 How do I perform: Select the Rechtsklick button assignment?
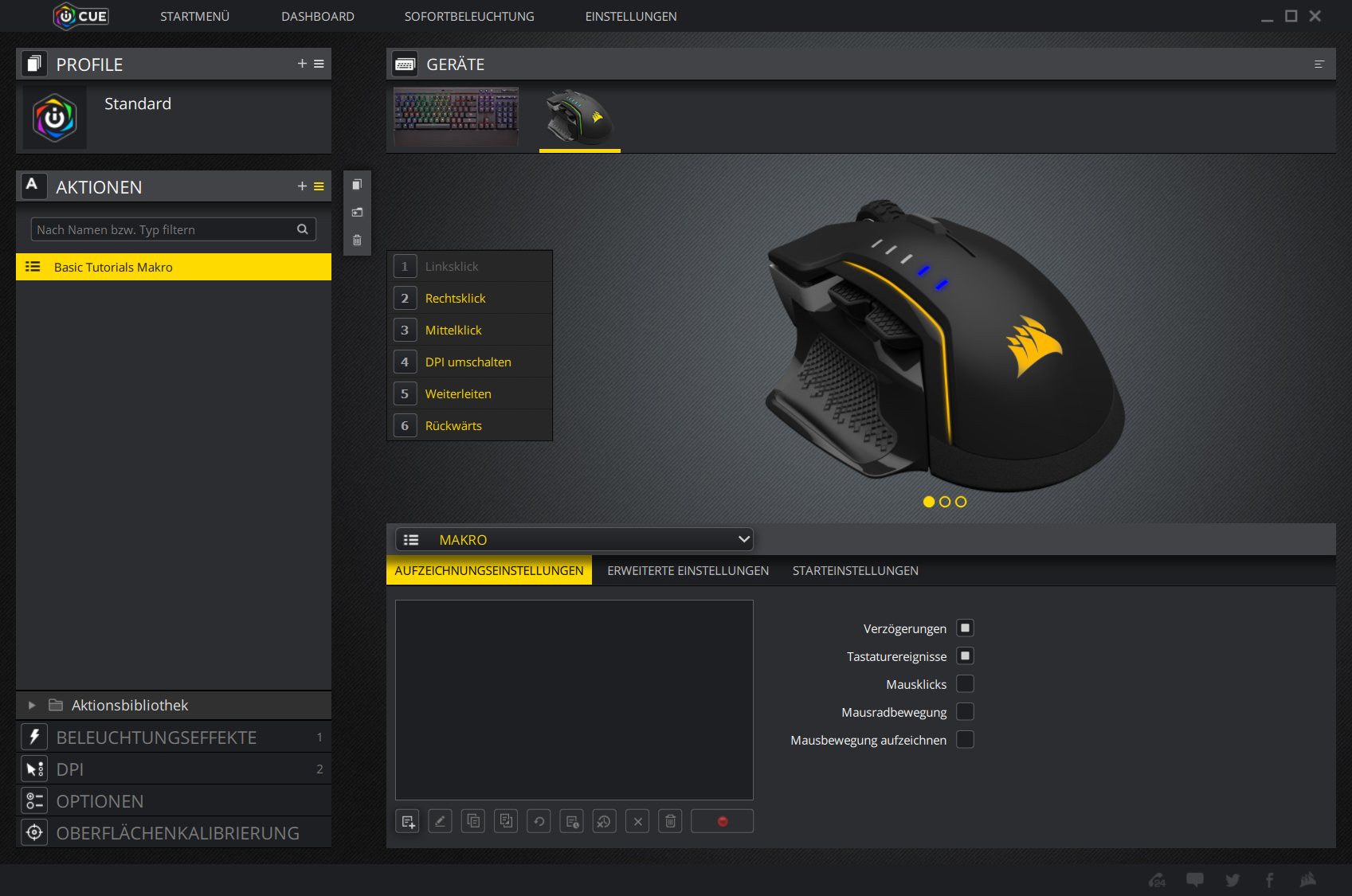(x=455, y=299)
